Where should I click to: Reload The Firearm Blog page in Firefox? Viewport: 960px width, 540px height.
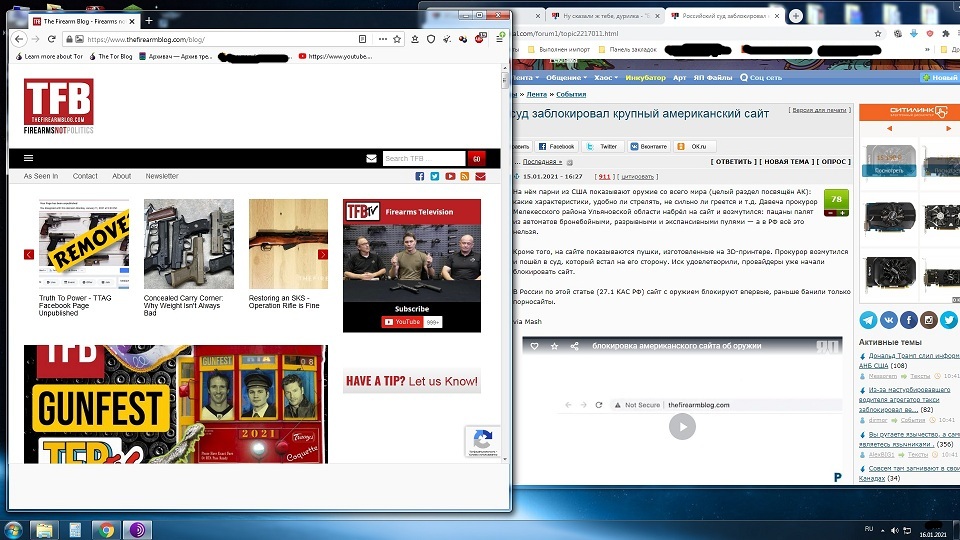[x=51, y=39]
